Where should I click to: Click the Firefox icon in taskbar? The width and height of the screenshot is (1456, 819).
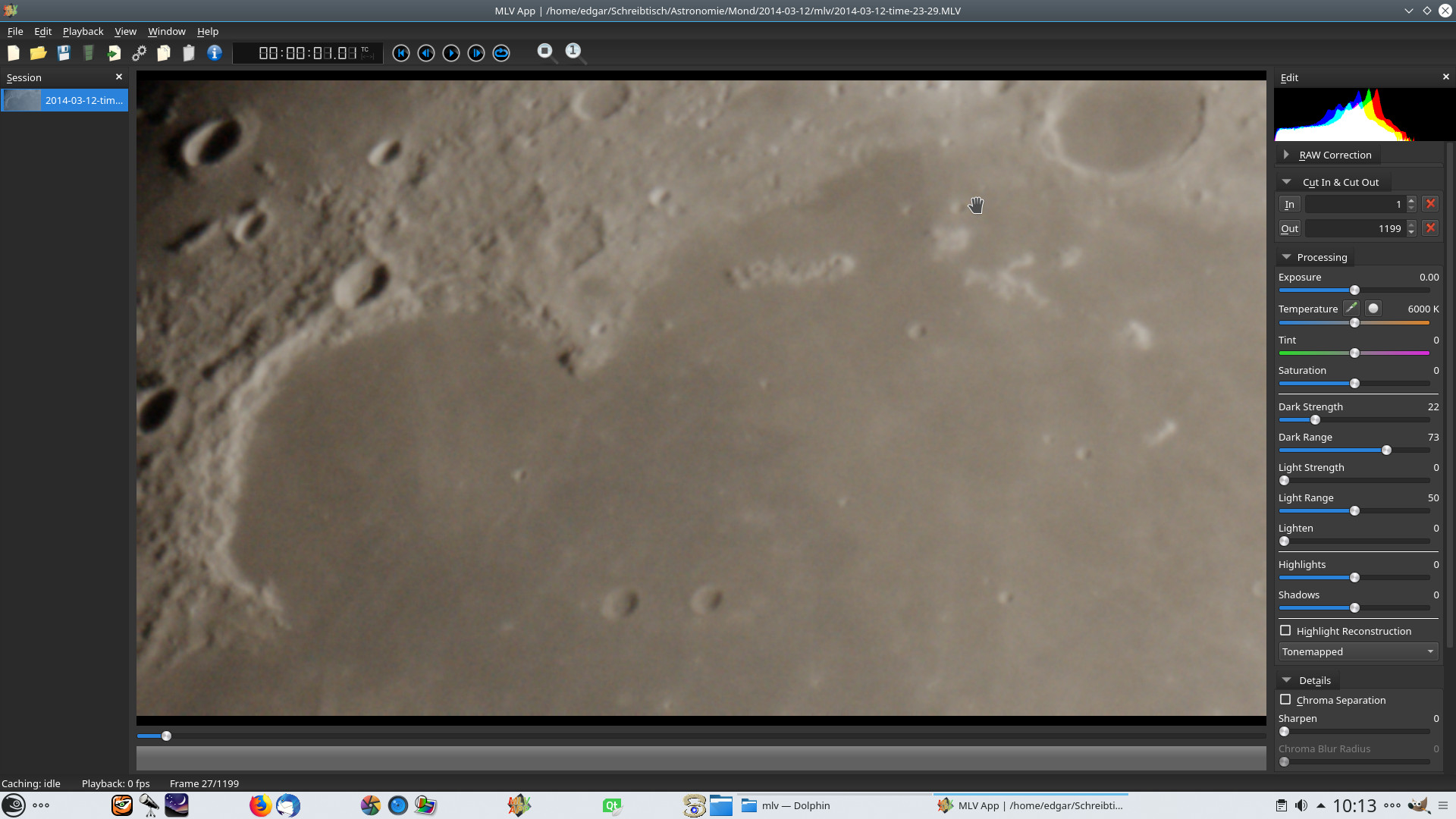(260, 805)
